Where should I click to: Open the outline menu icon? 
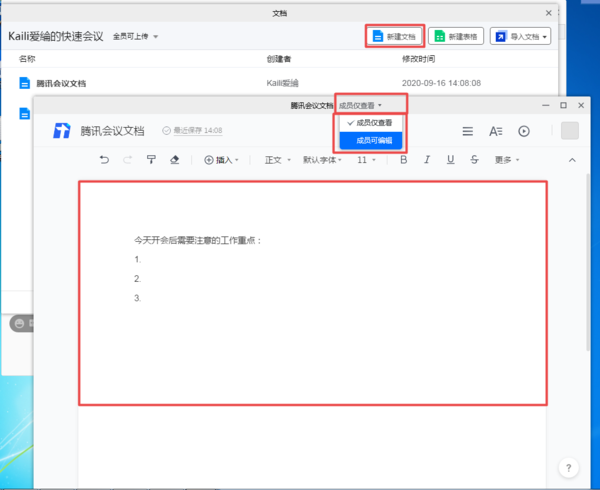point(467,131)
